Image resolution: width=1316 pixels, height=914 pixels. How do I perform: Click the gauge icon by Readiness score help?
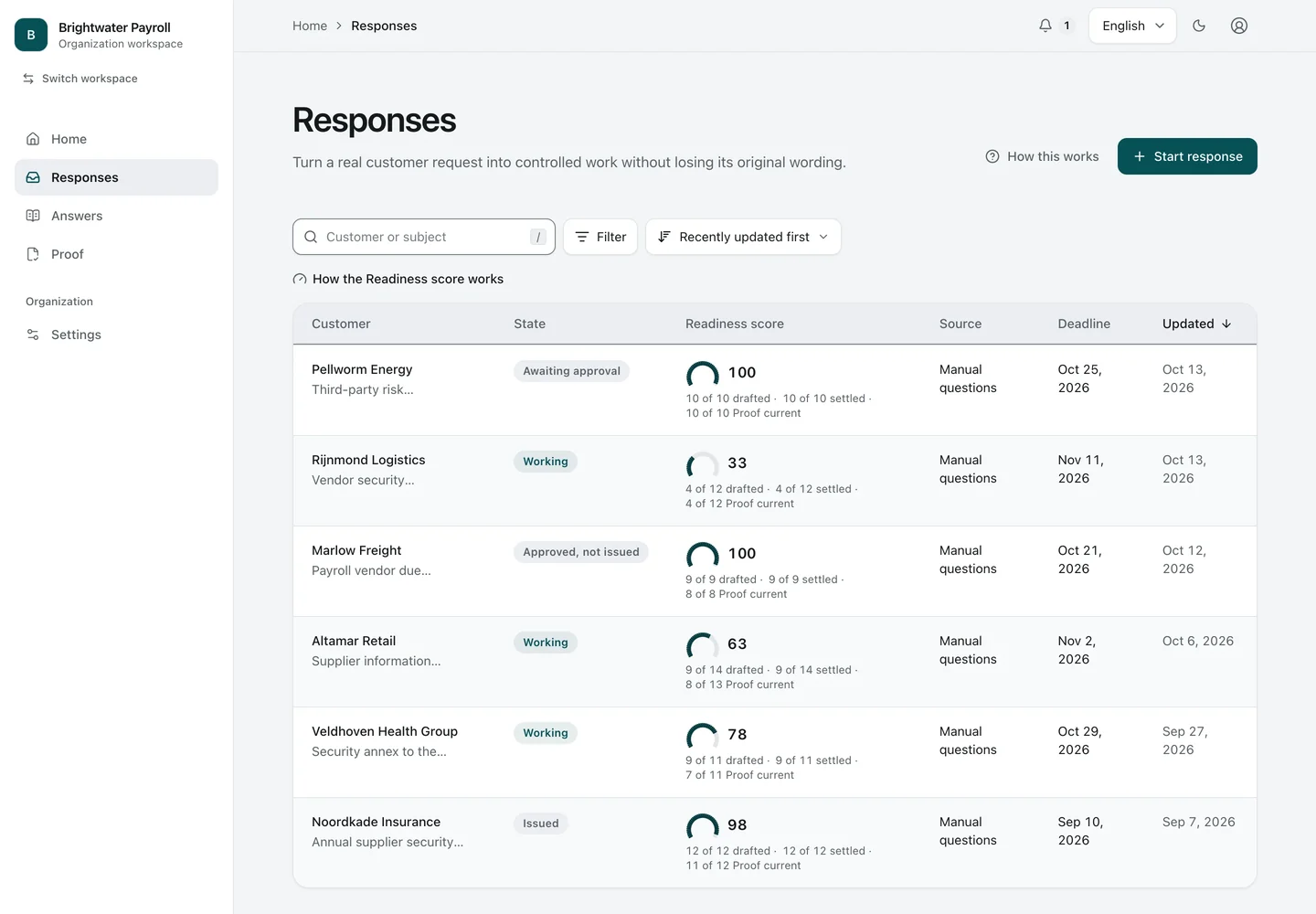coord(300,279)
